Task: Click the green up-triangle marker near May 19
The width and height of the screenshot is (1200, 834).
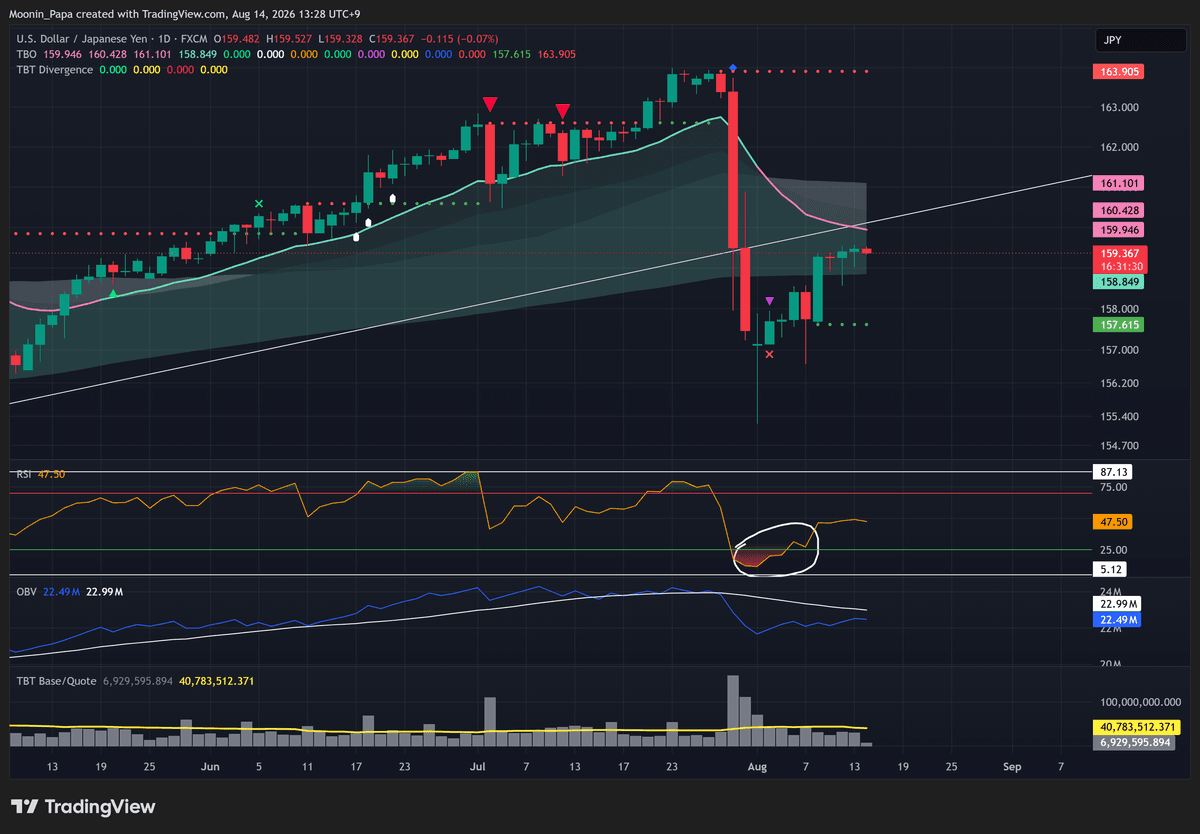Action: 113,294
